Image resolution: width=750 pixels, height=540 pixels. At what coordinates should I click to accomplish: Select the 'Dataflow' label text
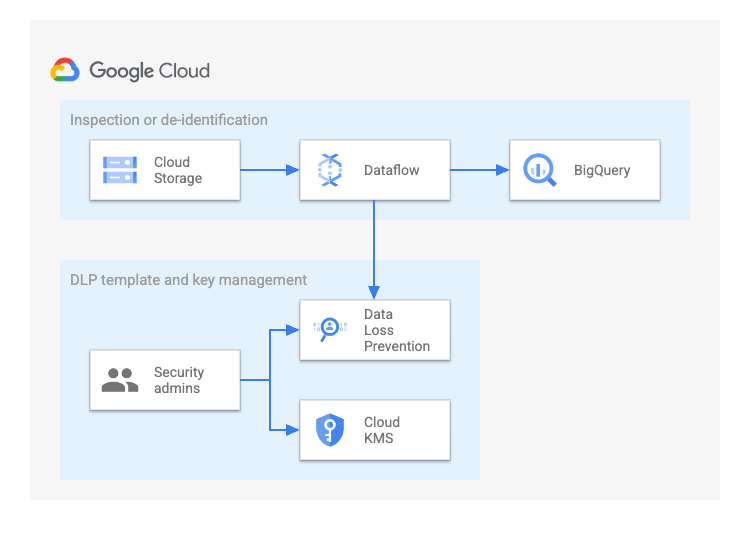point(392,170)
